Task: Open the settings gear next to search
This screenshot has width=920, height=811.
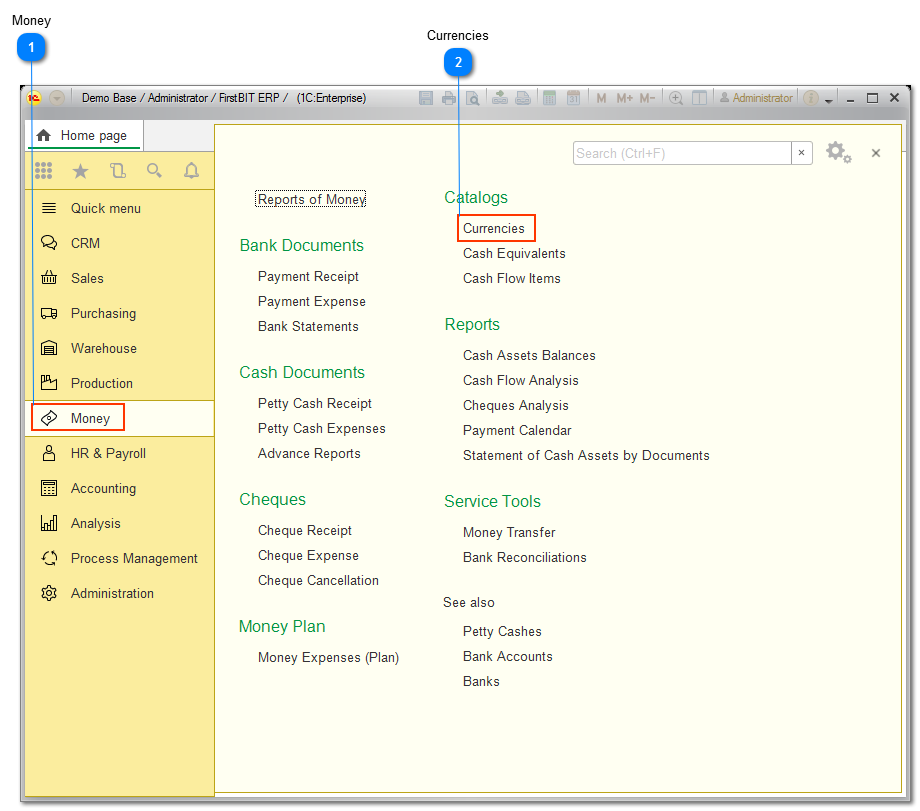Action: click(x=838, y=152)
